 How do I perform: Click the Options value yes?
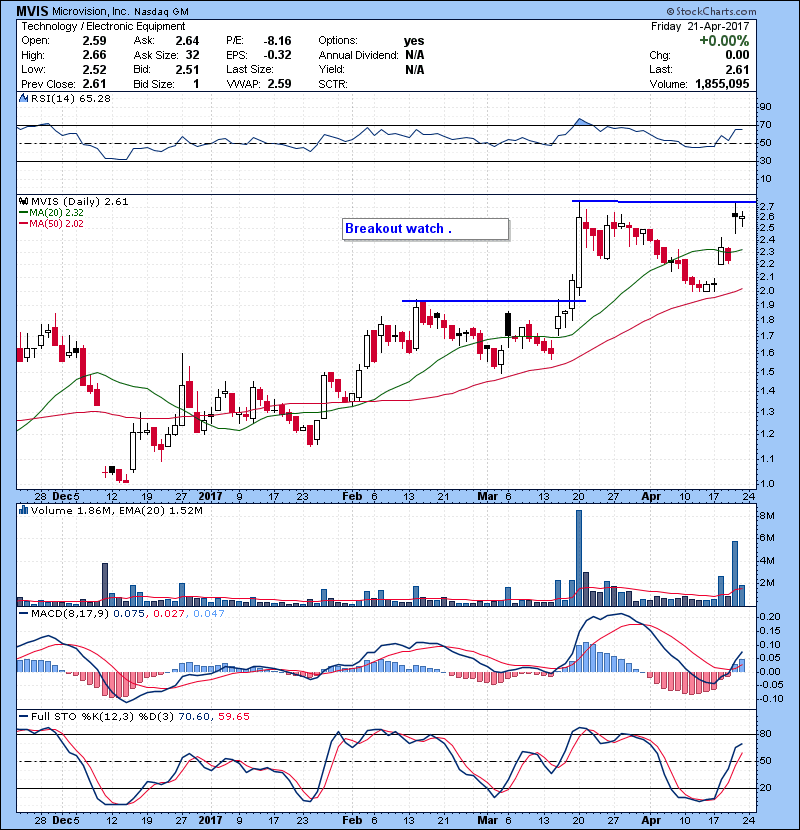pyautogui.click(x=414, y=41)
